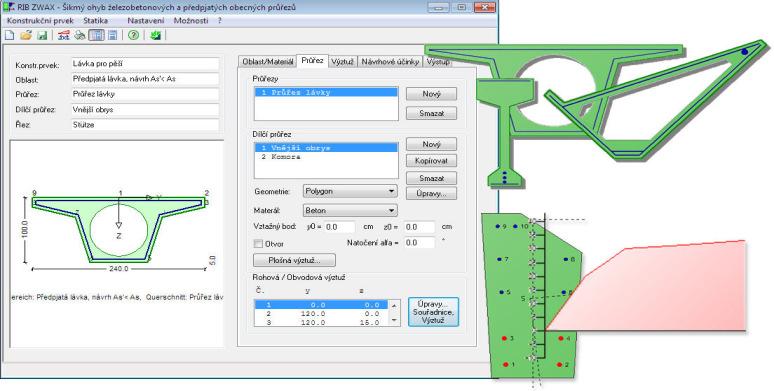Click the 240.0 width dimension in the preview
This screenshot has height=391, width=774.
coord(118,269)
